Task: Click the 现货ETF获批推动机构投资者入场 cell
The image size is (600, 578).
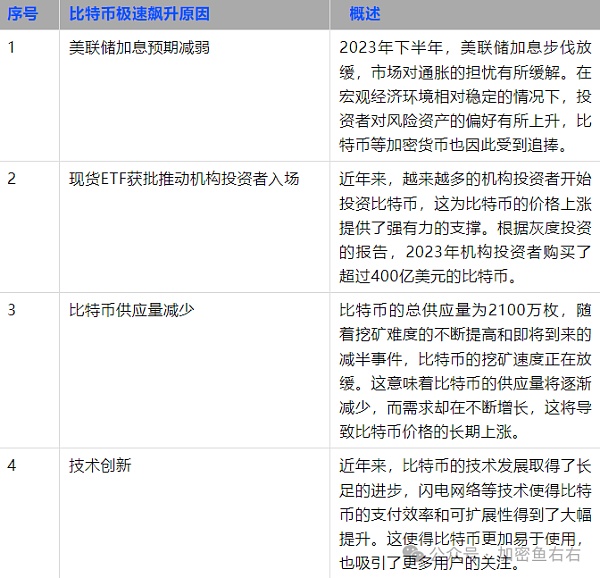Action: point(184,178)
